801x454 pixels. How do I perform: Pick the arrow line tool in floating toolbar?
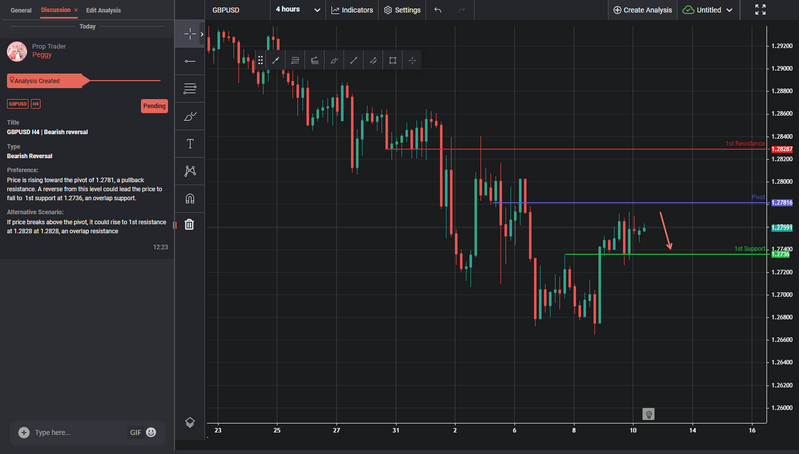[x=276, y=60]
